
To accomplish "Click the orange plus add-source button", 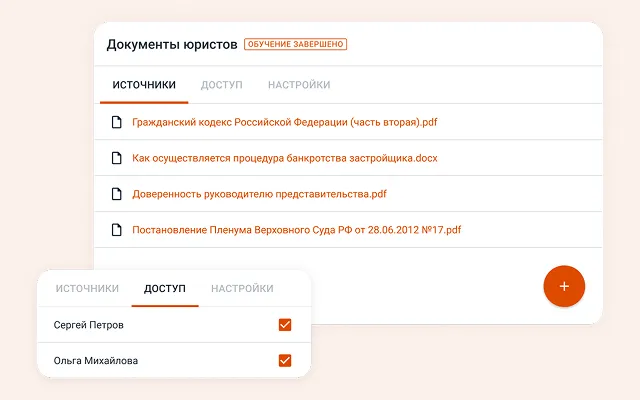I will (x=564, y=286).
